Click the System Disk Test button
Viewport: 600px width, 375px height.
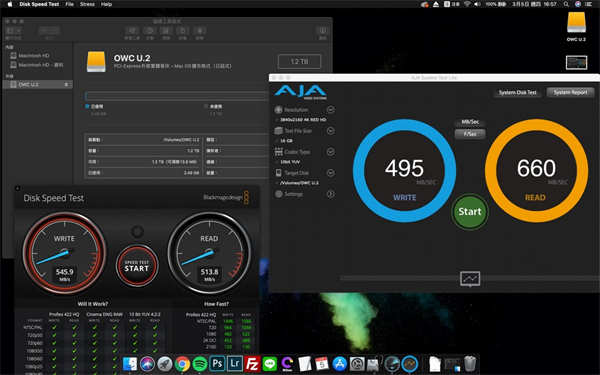point(517,92)
